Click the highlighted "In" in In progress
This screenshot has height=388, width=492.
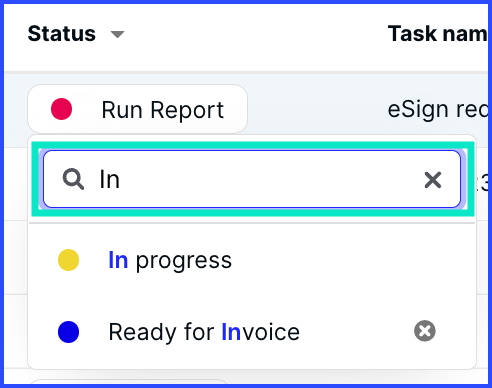[118, 260]
